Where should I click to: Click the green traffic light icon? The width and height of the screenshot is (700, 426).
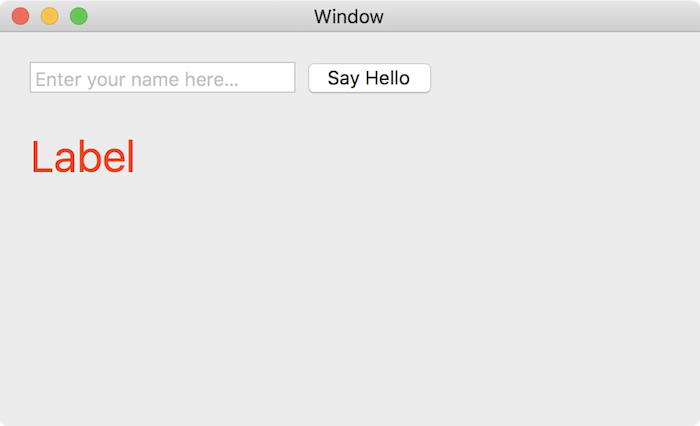(78, 16)
